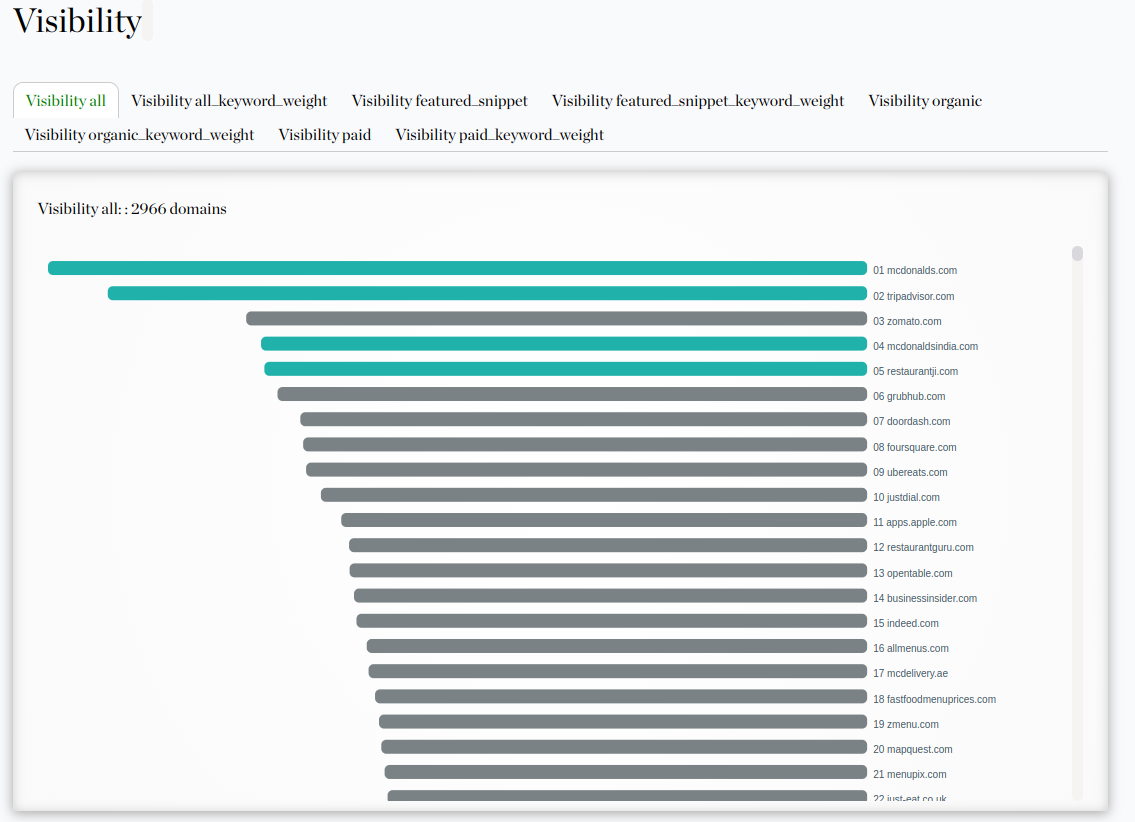Viewport: 1135px width, 822px height.
Task: Click the grubhub.com gray bar
Action: tap(572, 394)
